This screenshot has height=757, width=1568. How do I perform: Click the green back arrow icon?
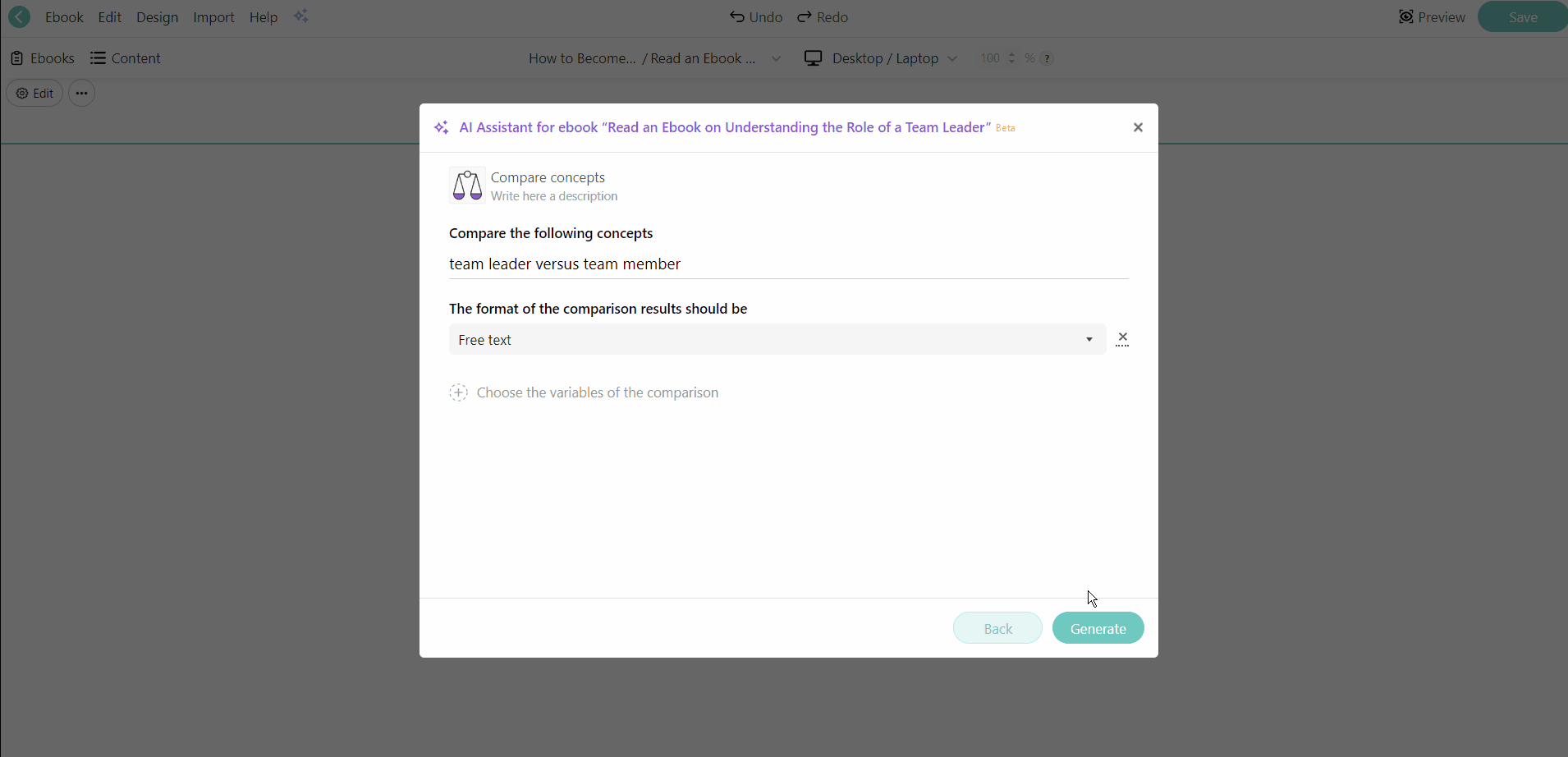(x=19, y=16)
